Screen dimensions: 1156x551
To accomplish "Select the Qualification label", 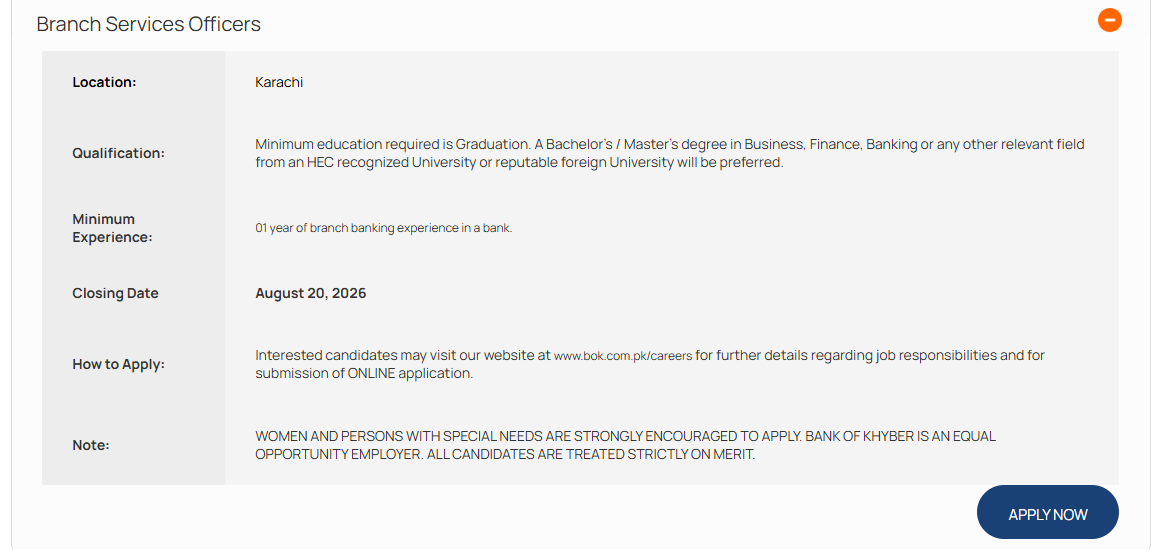I will point(119,153).
